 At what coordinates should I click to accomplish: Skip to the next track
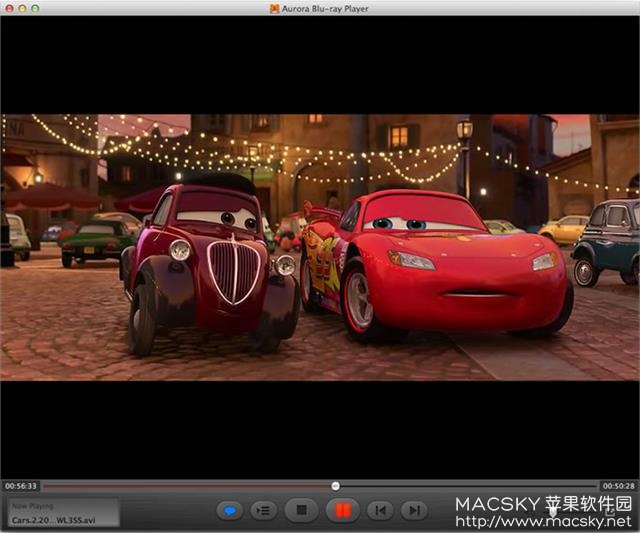pos(414,510)
